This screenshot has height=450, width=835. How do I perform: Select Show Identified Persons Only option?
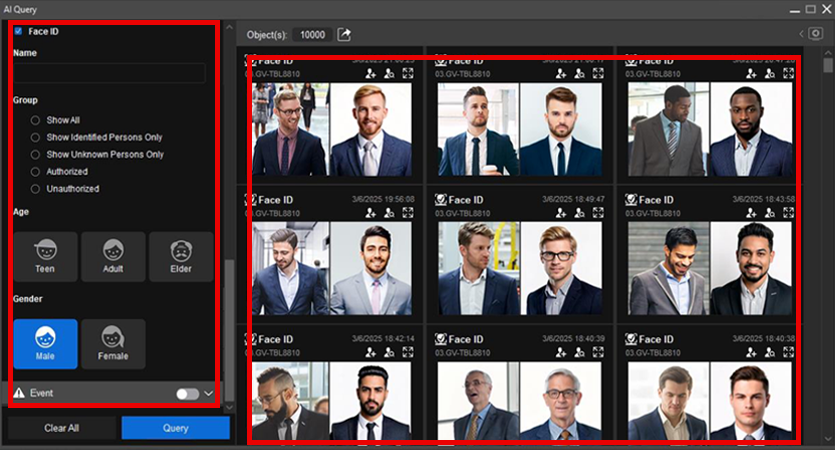click(36, 137)
